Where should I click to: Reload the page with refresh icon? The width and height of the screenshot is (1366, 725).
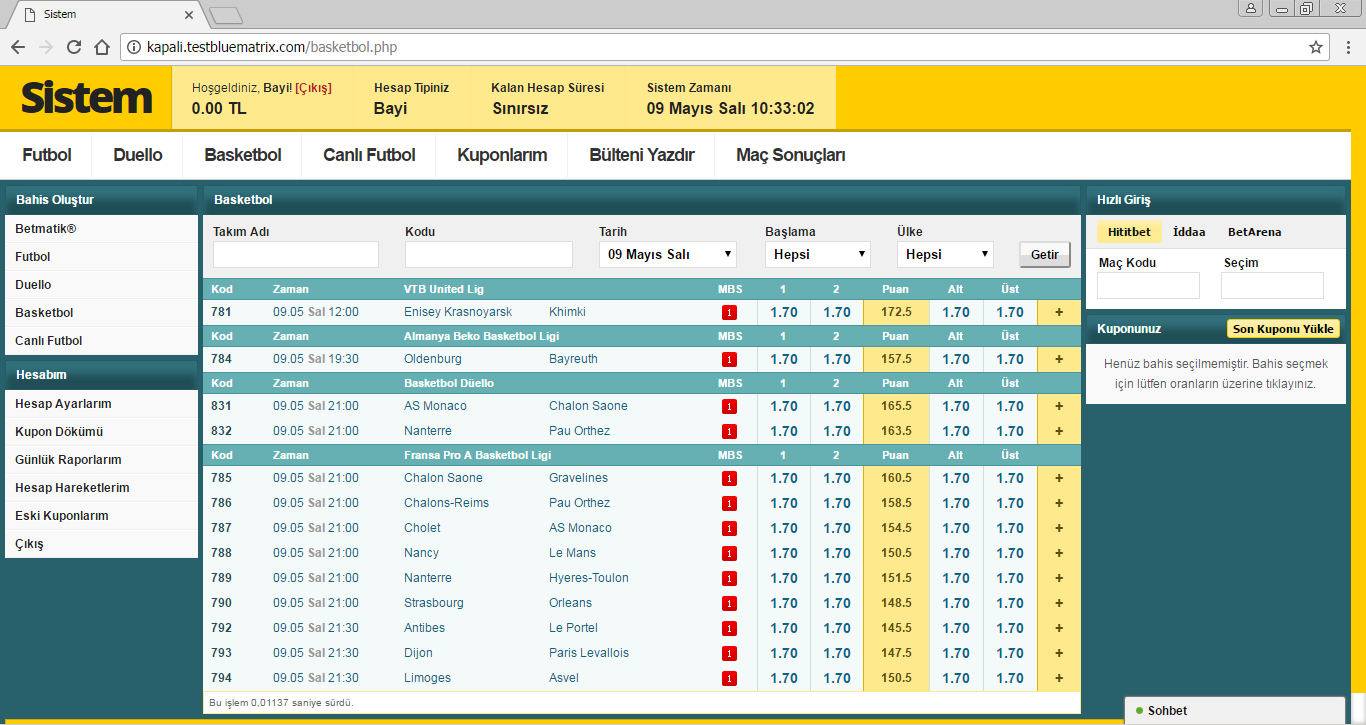pos(73,47)
